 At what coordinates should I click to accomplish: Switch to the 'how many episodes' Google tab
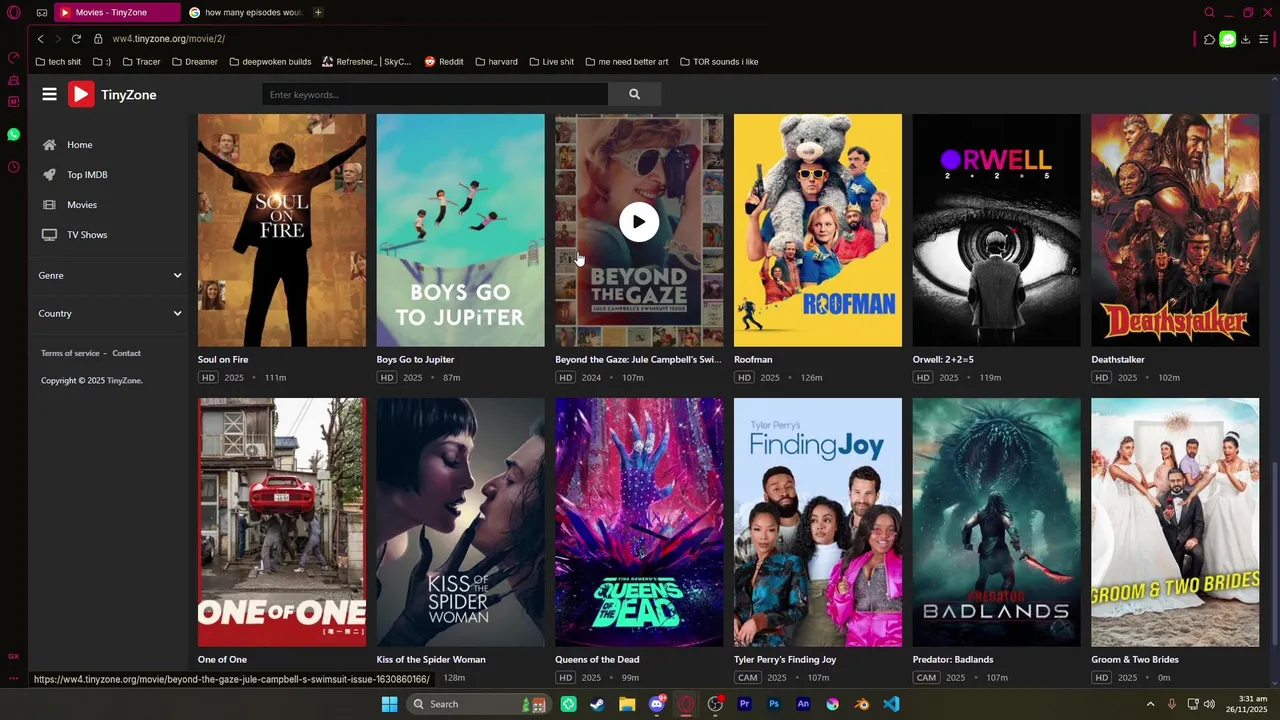click(x=246, y=13)
